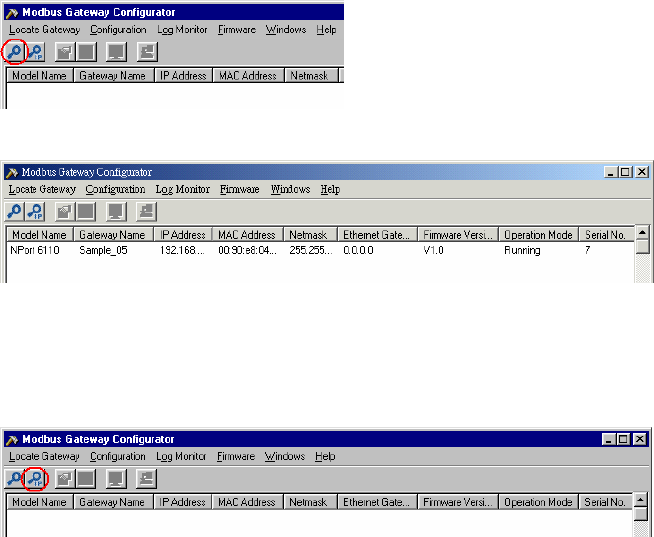
Task: Click MAC Address column header in top window
Action: pos(248,76)
